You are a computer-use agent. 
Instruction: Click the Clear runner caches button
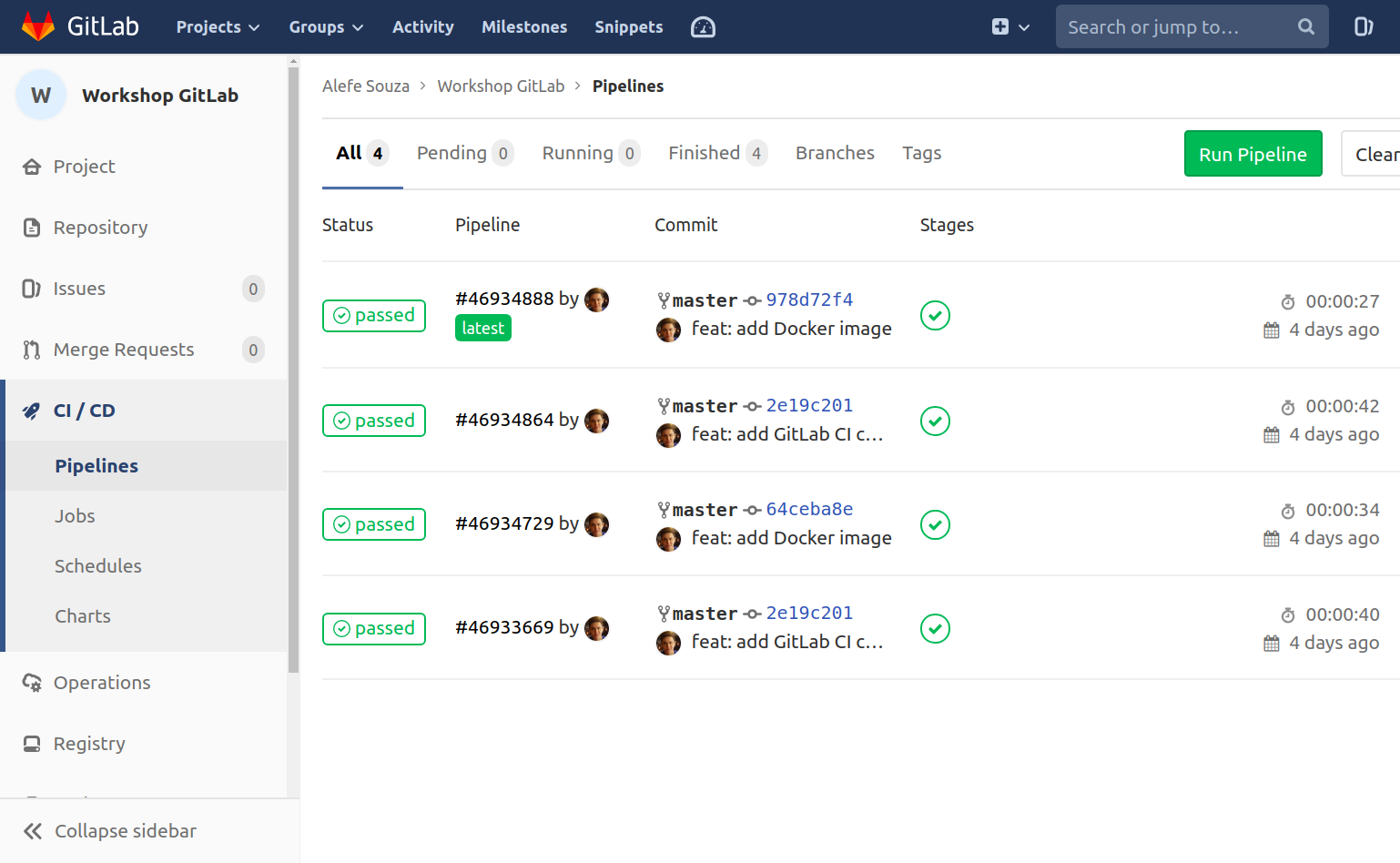coord(1371,154)
